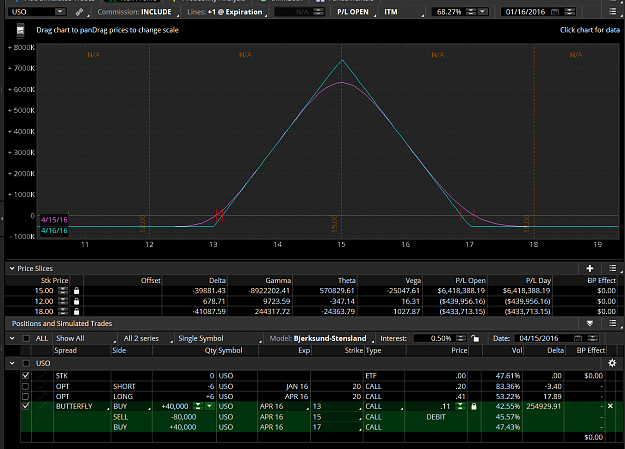Click the lock icon on 15.00 price slice

(77, 291)
